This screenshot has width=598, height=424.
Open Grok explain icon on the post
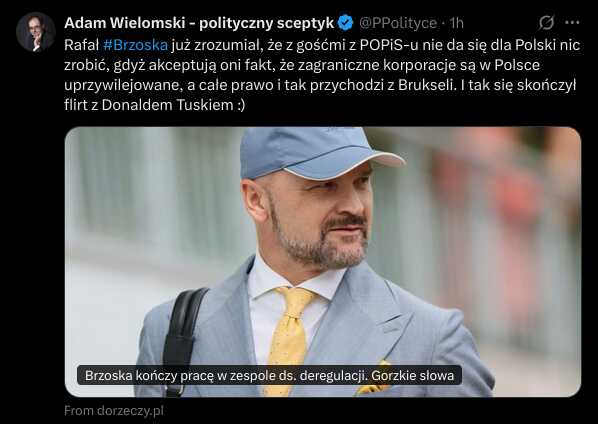[546, 23]
